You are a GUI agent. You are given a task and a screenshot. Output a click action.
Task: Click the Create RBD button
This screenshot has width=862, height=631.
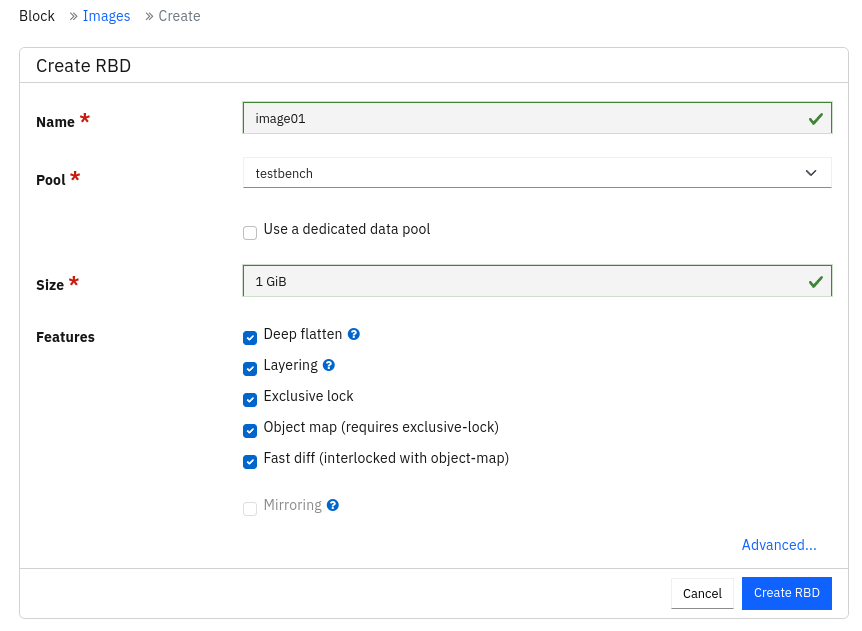tap(787, 593)
